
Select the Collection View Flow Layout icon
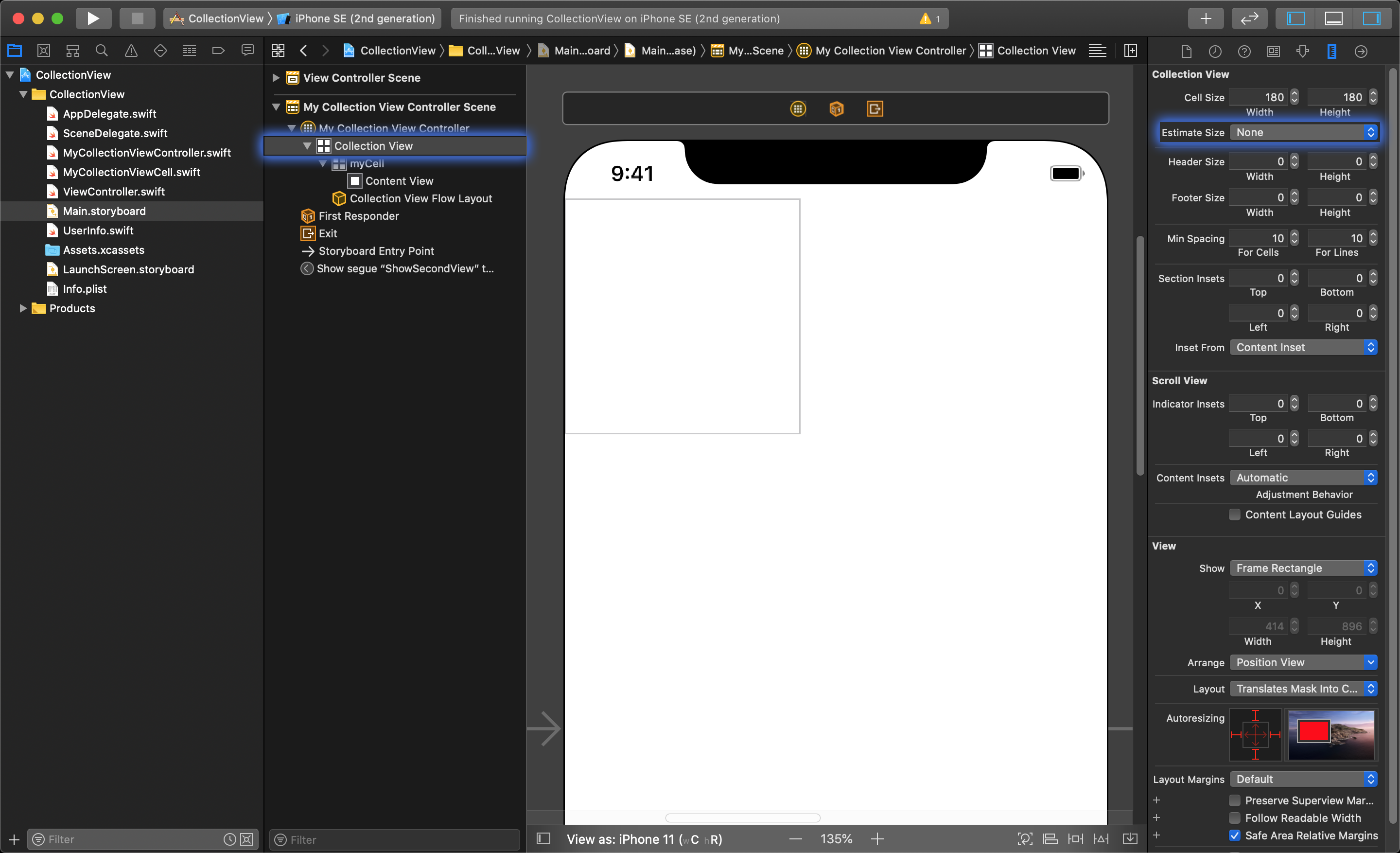pyautogui.click(x=340, y=198)
